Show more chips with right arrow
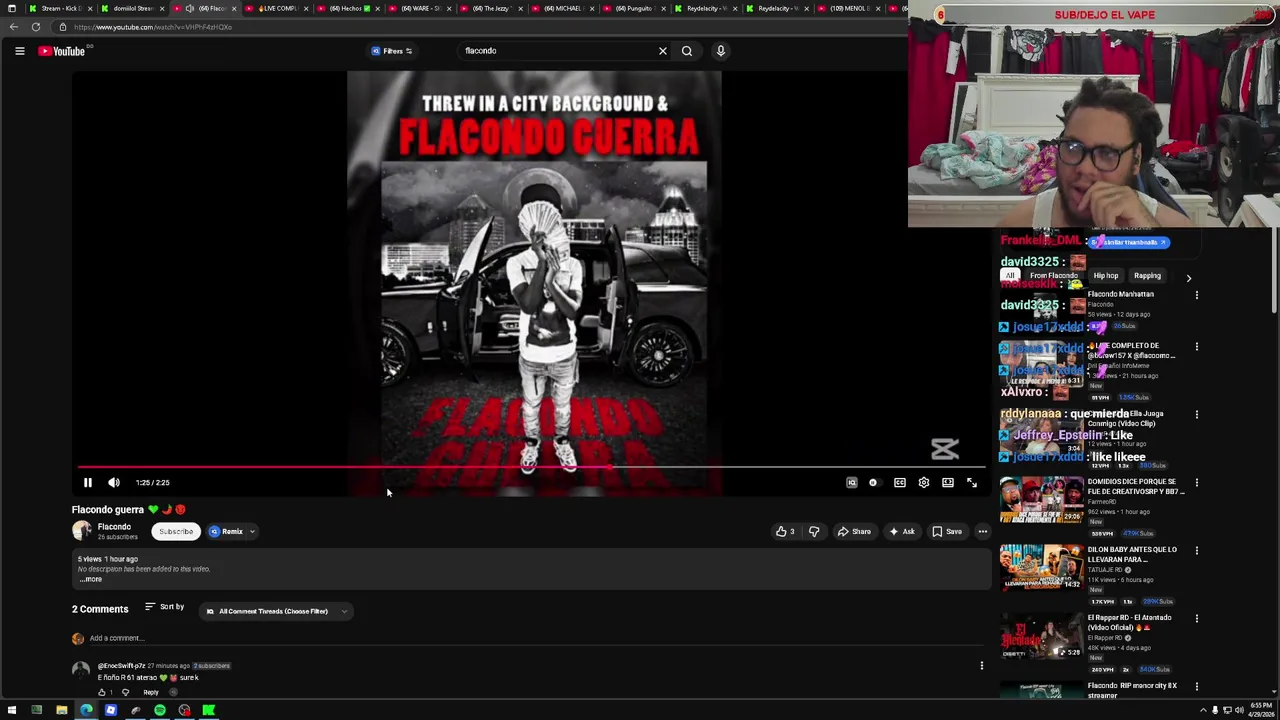The height and width of the screenshot is (720, 1280). [1189, 278]
